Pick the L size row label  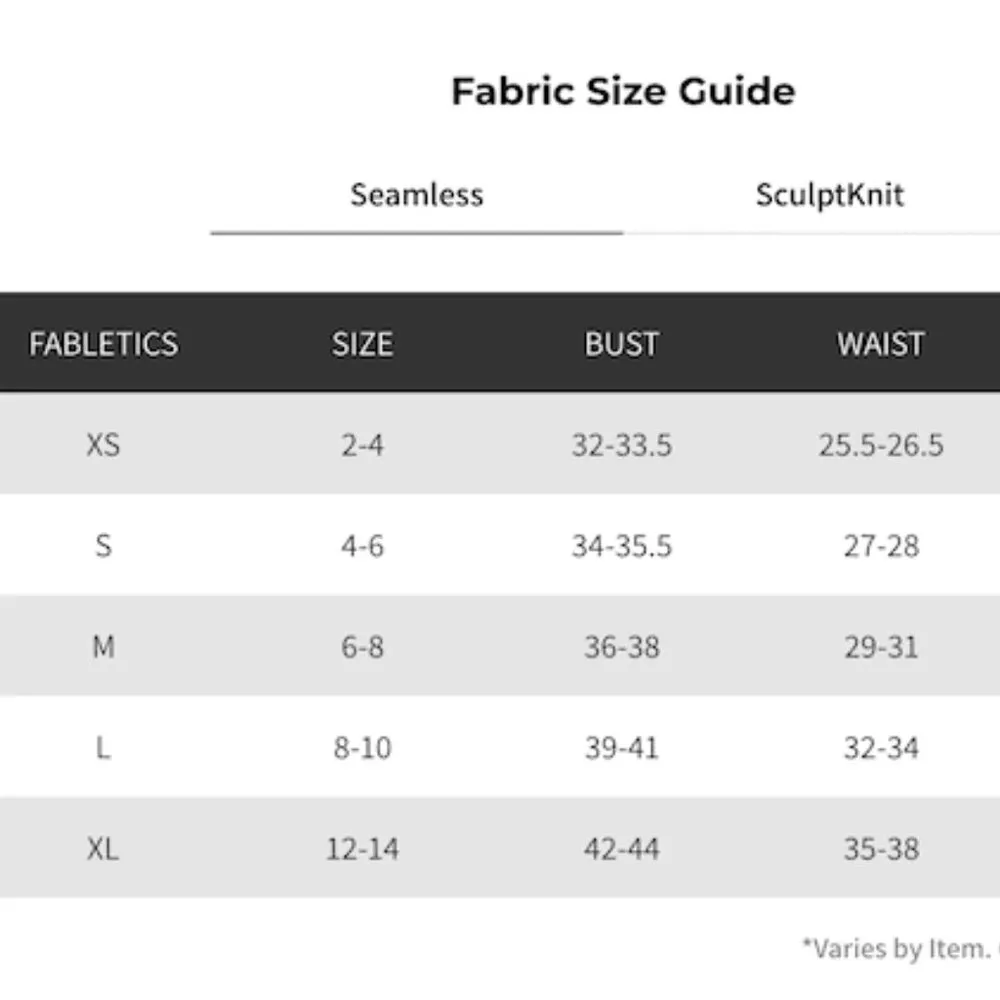tap(103, 748)
